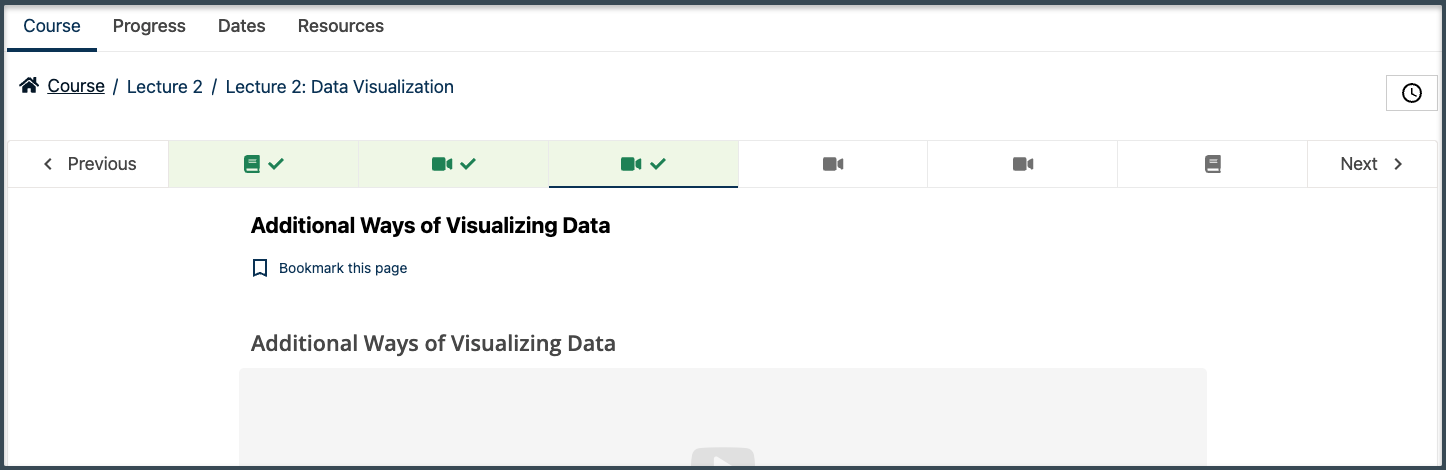This screenshot has width=1446, height=470.
Task: Click 'Lecture 2: Data Visualization' breadcrumb
Action: pyautogui.click(x=340, y=87)
